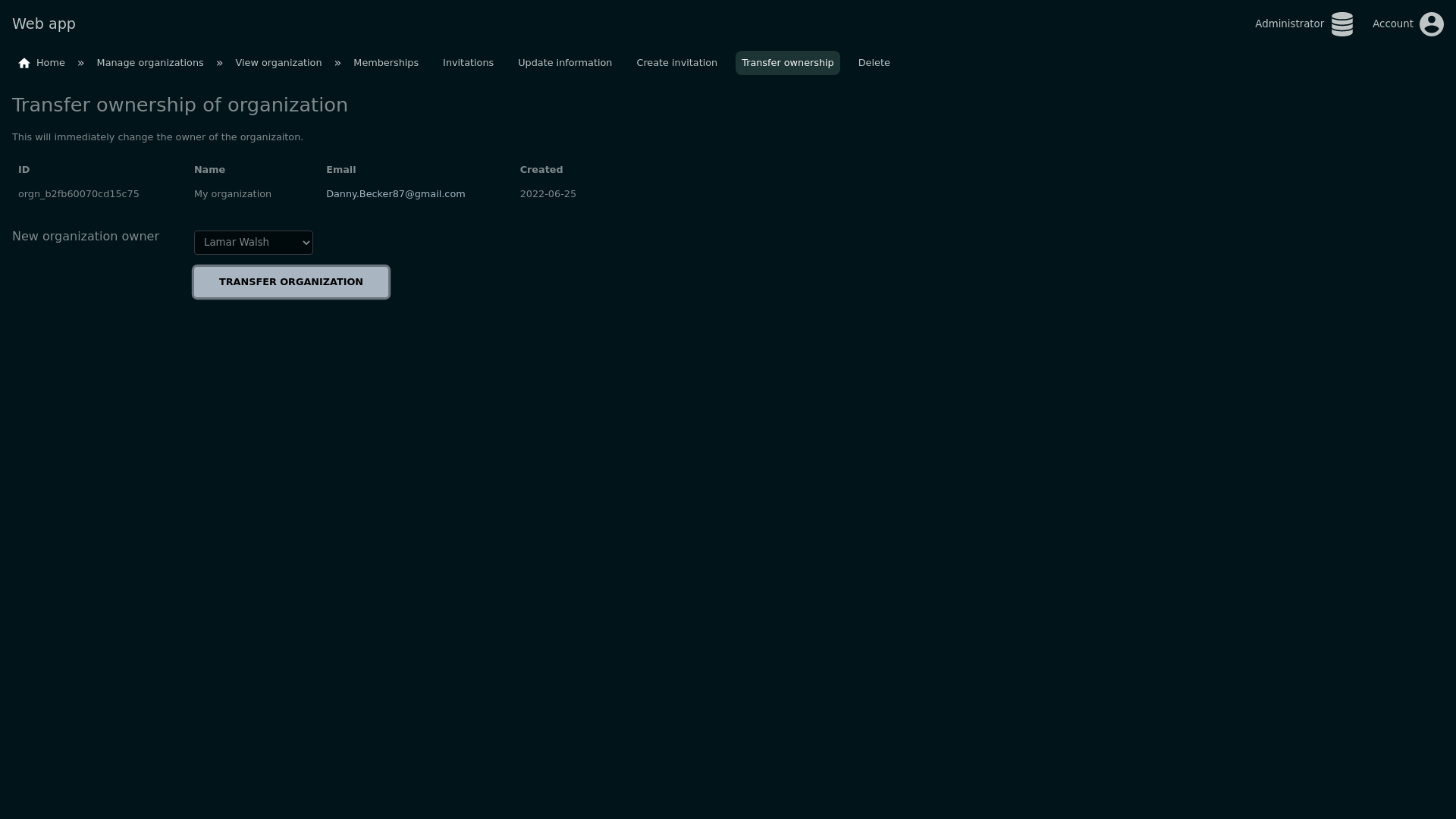Click the orgn_b2fb60070cd15c75 ID cell
The height and width of the screenshot is (819, 1456).
pos(79,194)
